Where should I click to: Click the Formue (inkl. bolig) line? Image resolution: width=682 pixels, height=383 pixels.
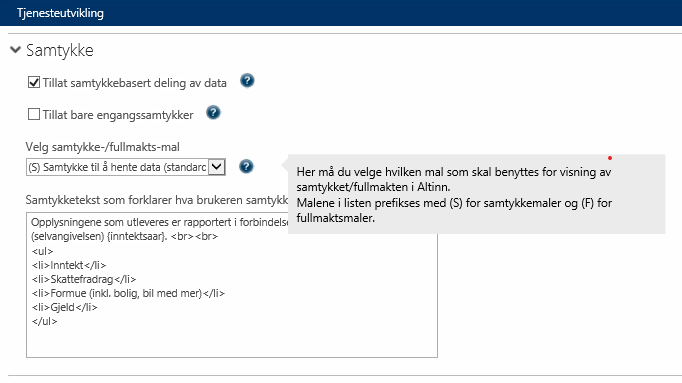tap(128, 293)
